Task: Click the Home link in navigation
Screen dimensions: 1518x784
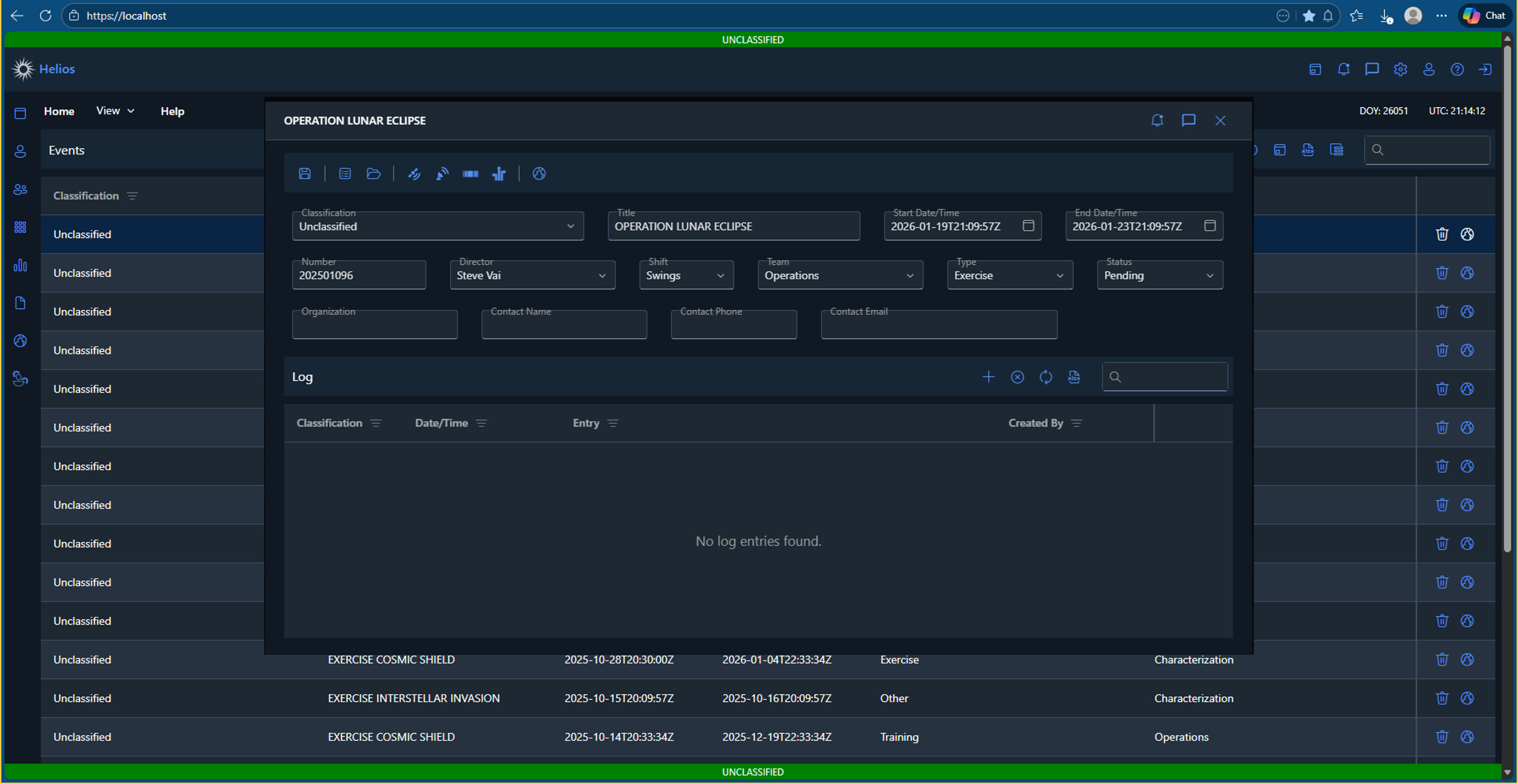Action: 59,111
